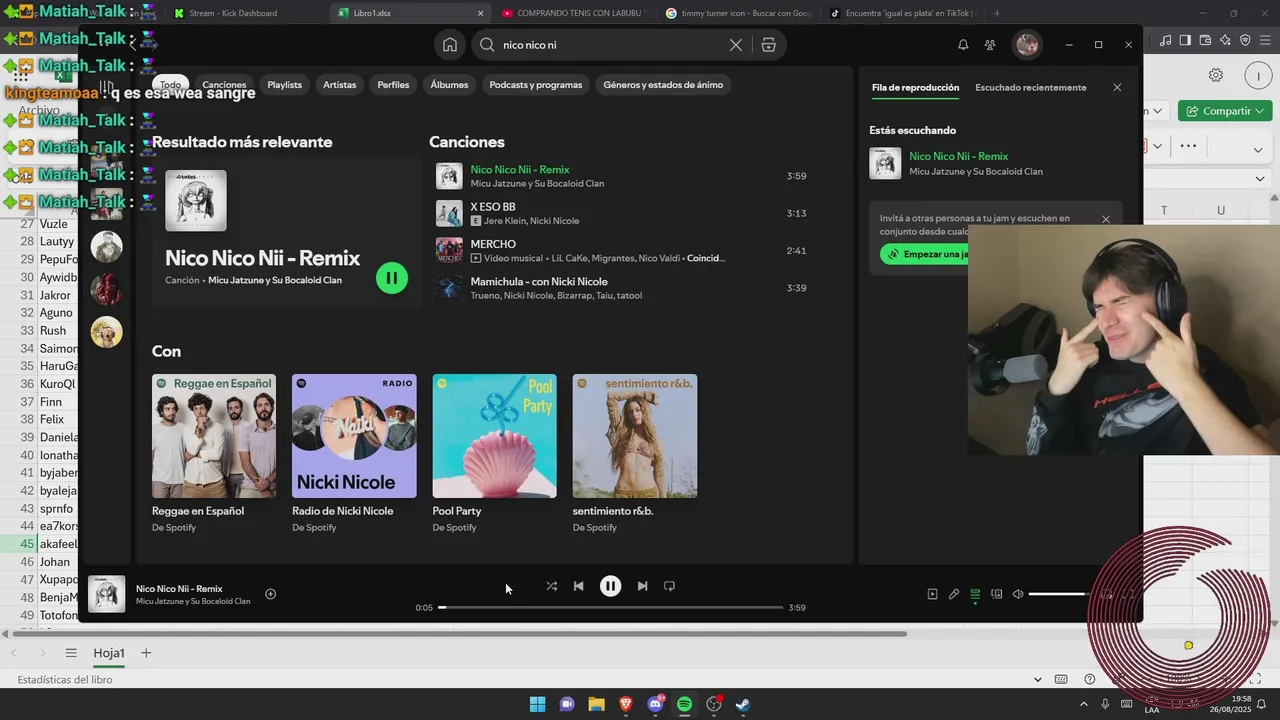Open Leo AI sparkle icon in browser

coord(1225,40)
